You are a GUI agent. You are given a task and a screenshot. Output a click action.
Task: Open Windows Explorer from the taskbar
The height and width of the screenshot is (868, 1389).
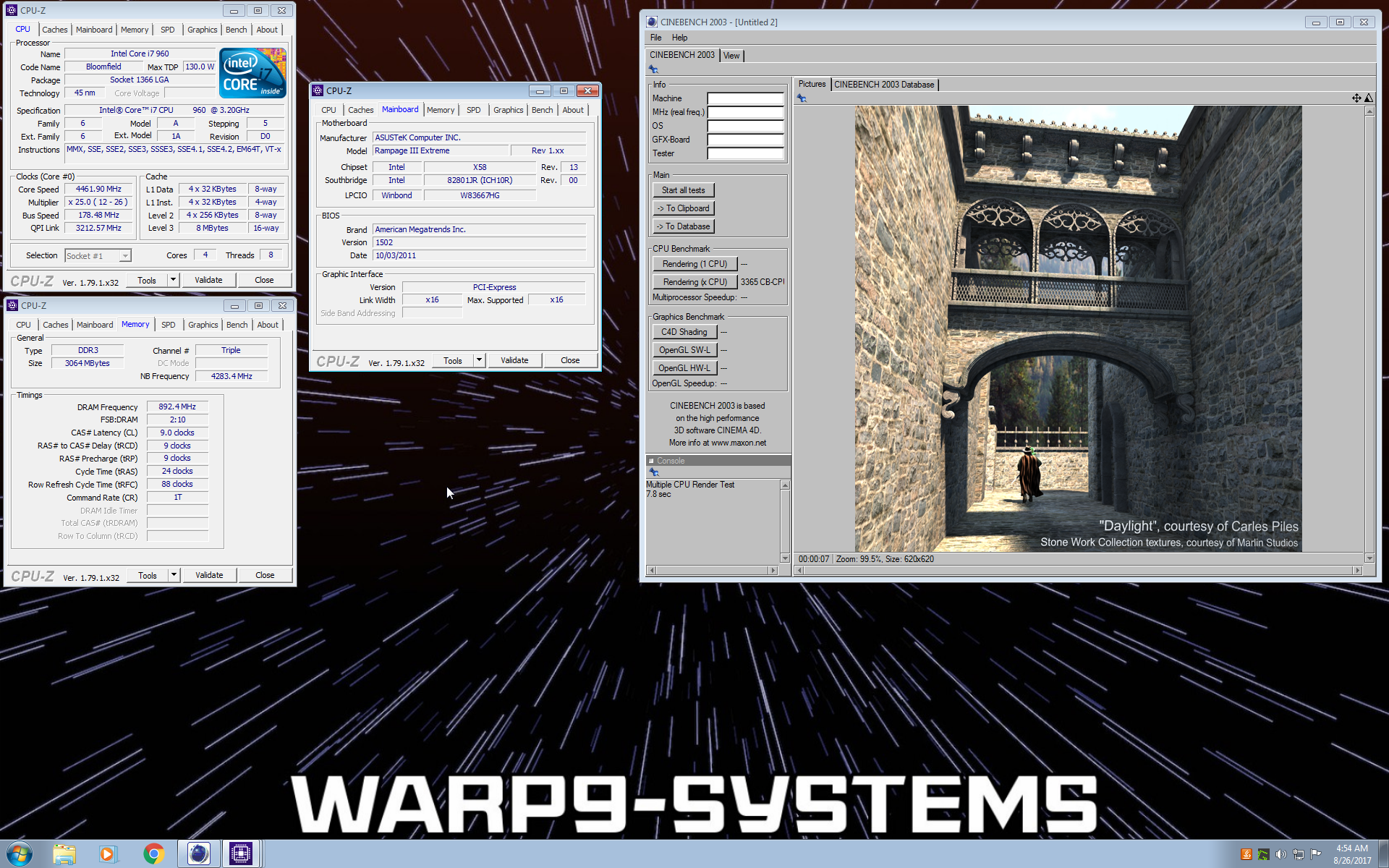pyautogui.click(x=64, y=854)
